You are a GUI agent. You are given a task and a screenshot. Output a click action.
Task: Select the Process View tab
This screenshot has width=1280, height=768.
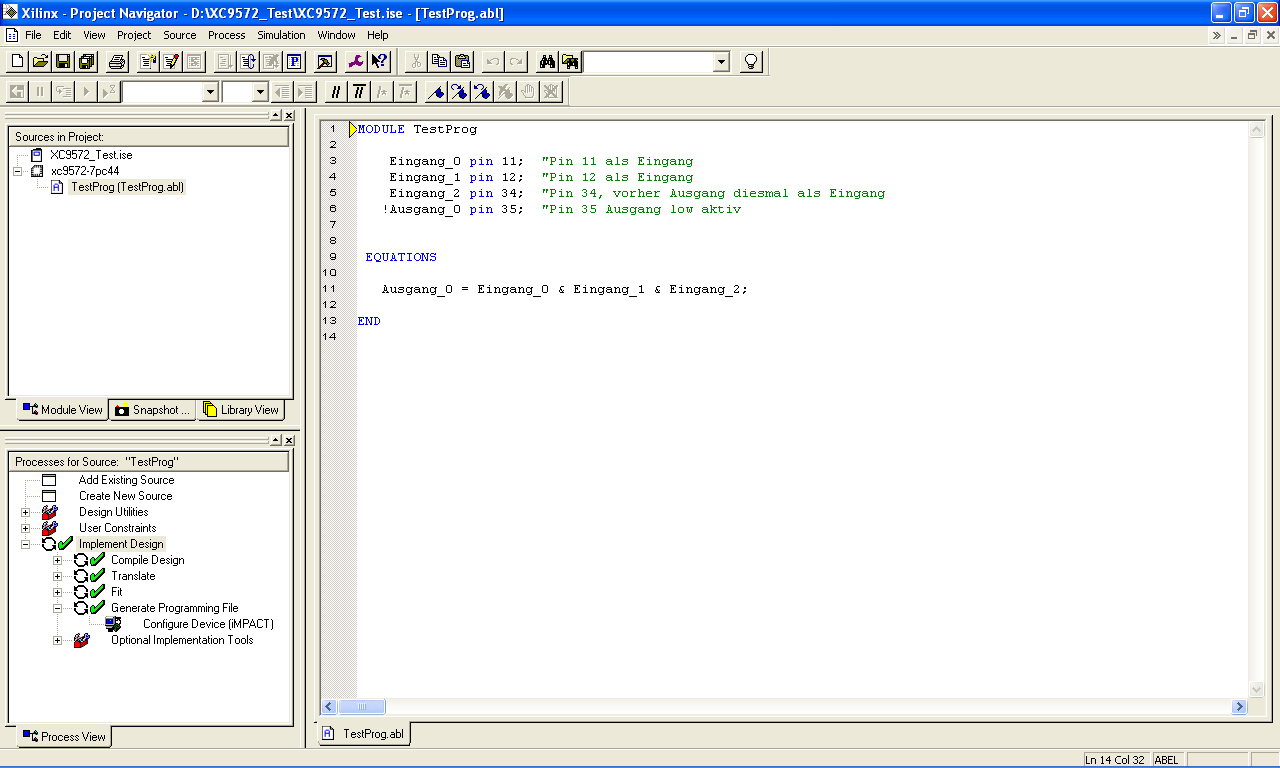point(64,737)
